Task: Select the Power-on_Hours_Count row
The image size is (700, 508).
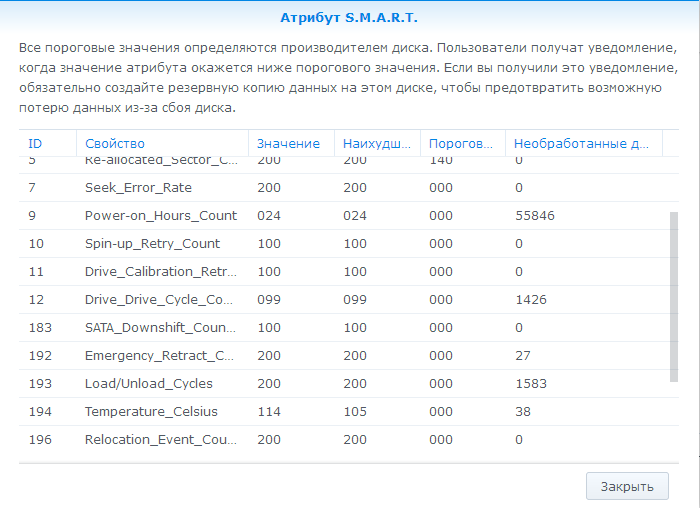Action: pos(161,215)
